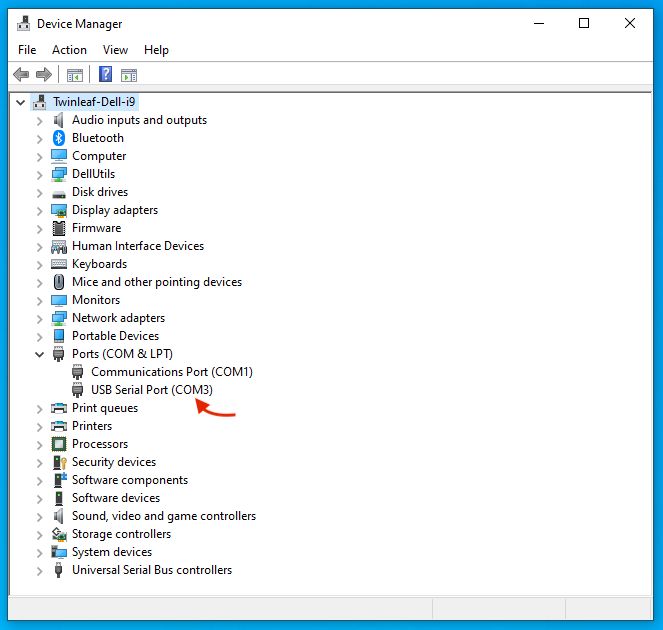Click the Communications Port (COM1) plug icon
This screenshot has height=630, width=663.
point(77,372)
